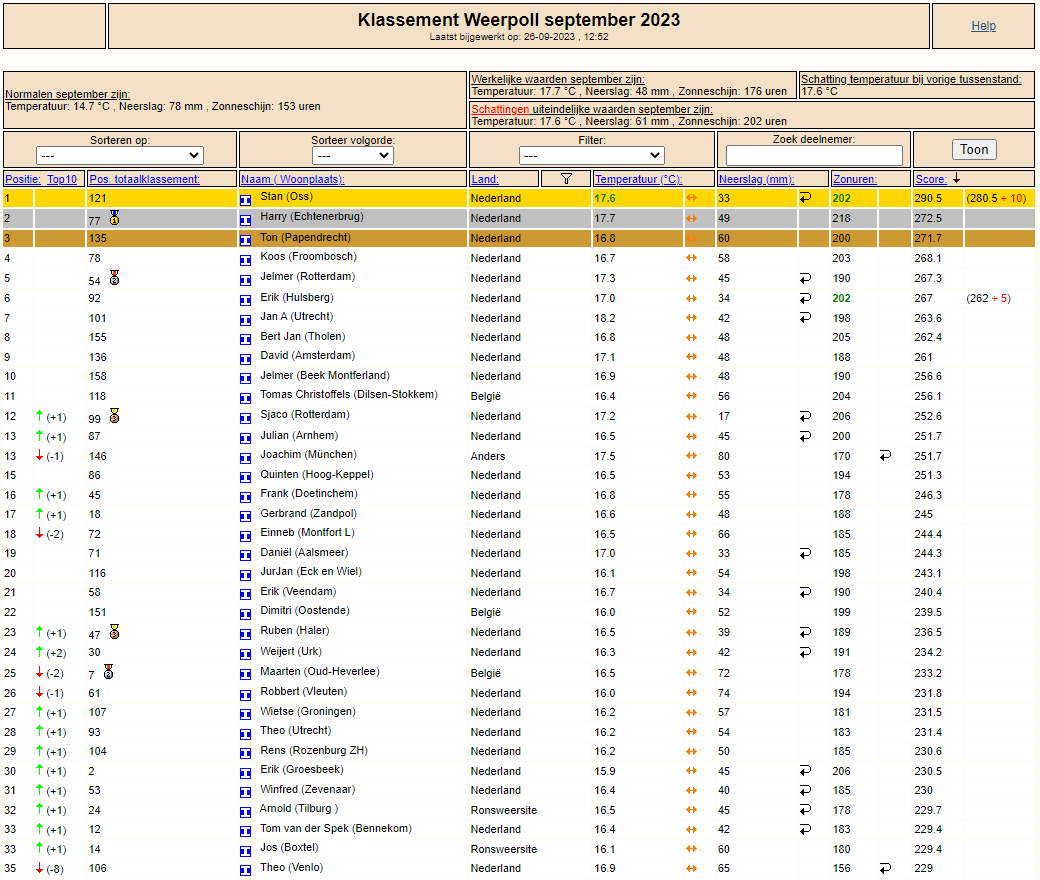Viewport: 1040px width, 880px height.
Task: Click the bronze medal icon in Sjaco (Rotterdam) row
Action: point(114,415)
